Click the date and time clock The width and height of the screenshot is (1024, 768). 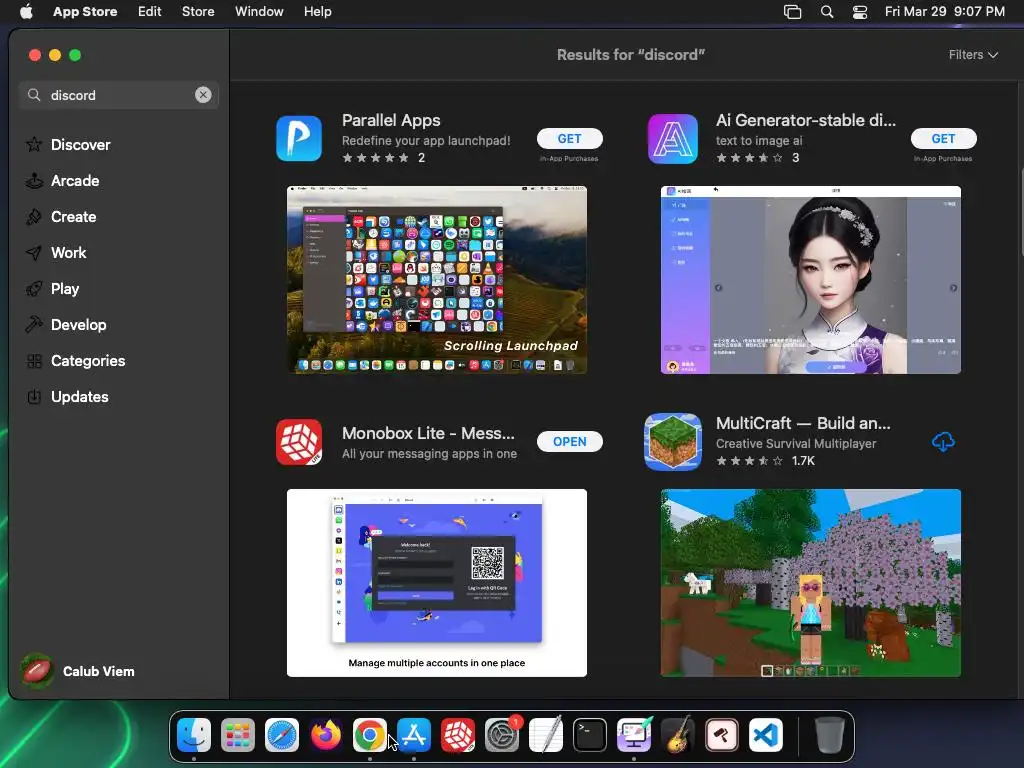click(944, 11)
